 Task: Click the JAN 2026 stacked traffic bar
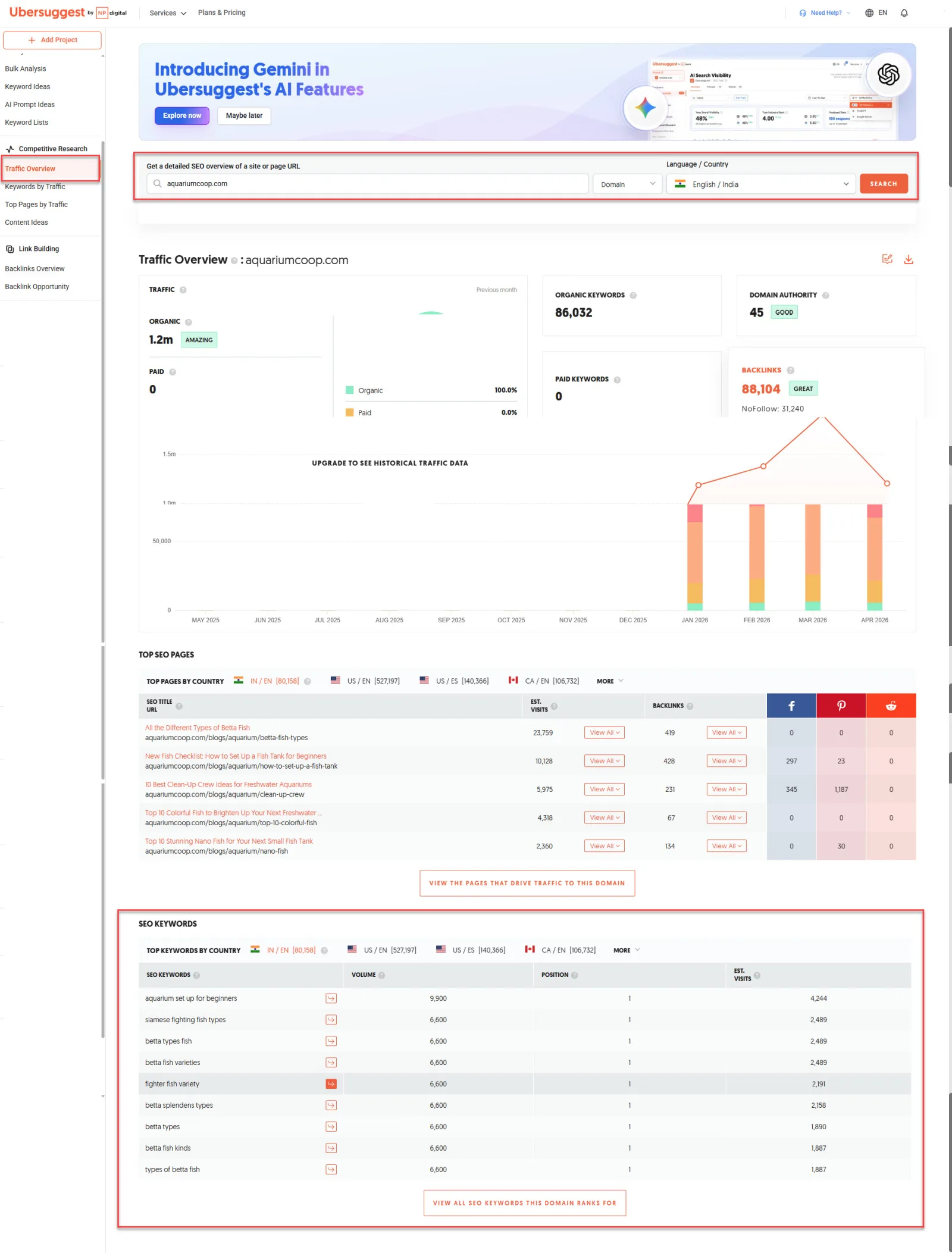[695, 557]
